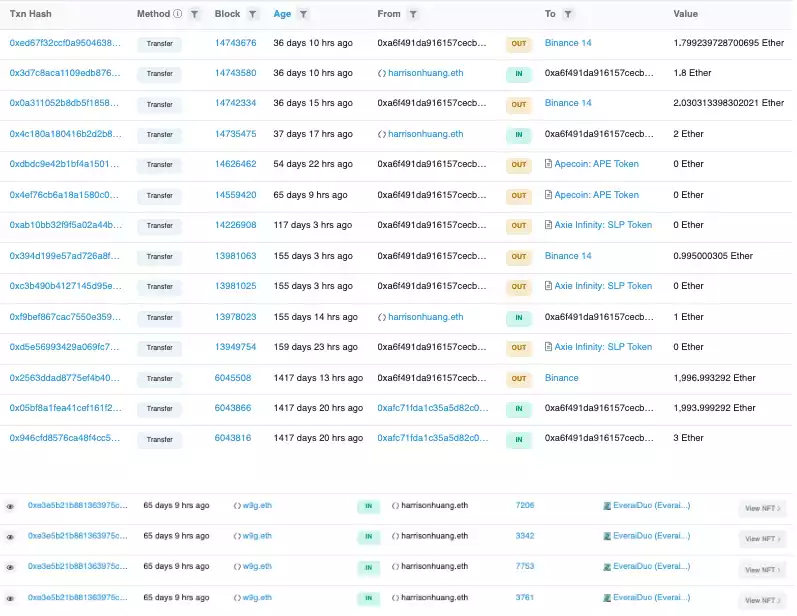Screen dimensions: 797x616
Task: Click View NFT button for token 3342
Action: point(762,539)
